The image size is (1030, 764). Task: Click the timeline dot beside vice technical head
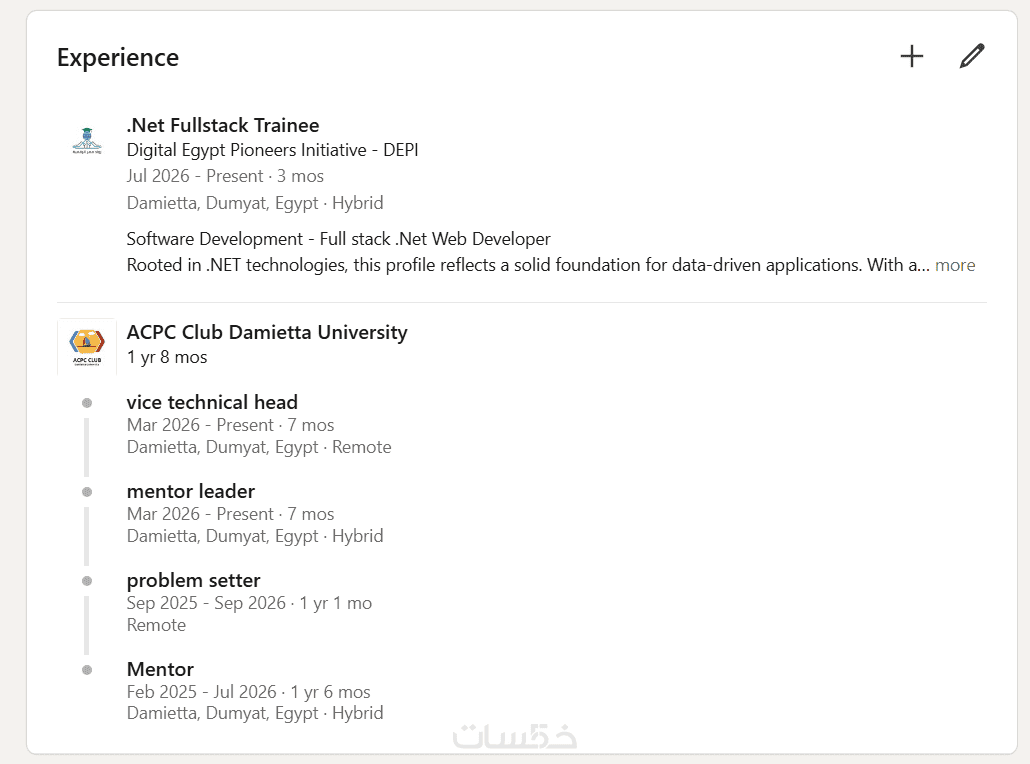coord(87,403)
